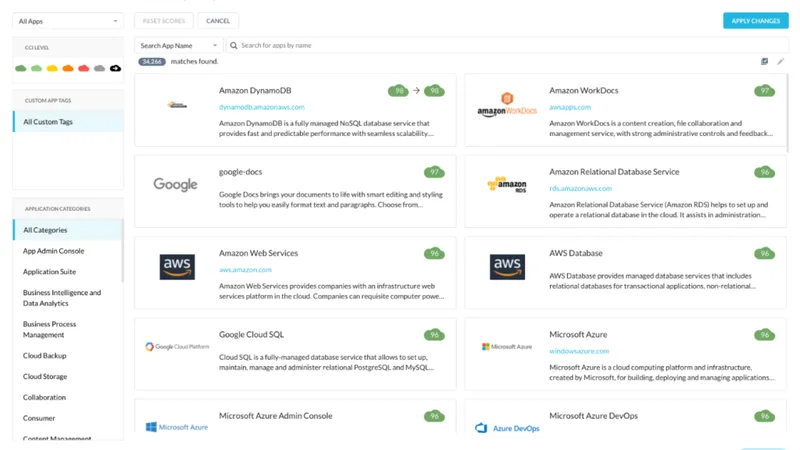The height and width of the screenshot is (450, 800).
Task: Open the awsapps.com link
Action: coord(570,107)
